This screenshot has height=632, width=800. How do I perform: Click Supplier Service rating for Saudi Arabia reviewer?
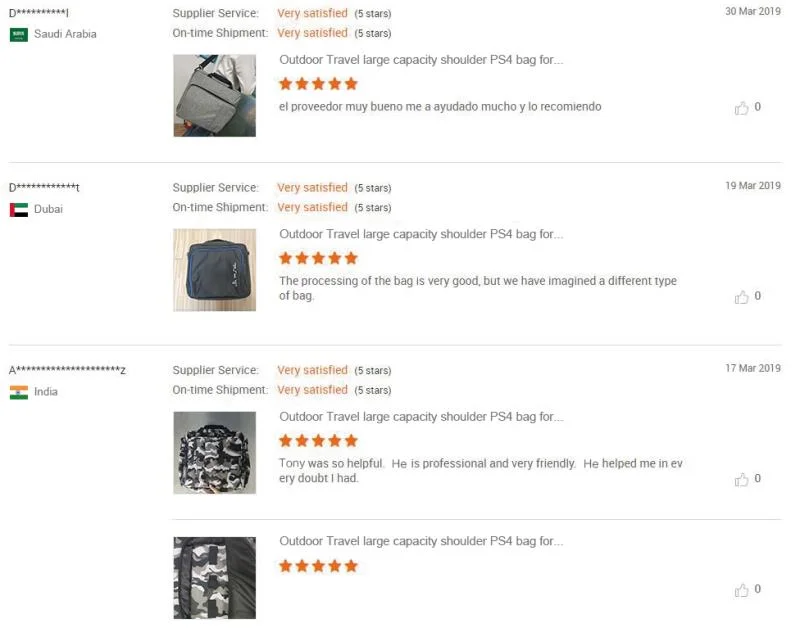312,14
